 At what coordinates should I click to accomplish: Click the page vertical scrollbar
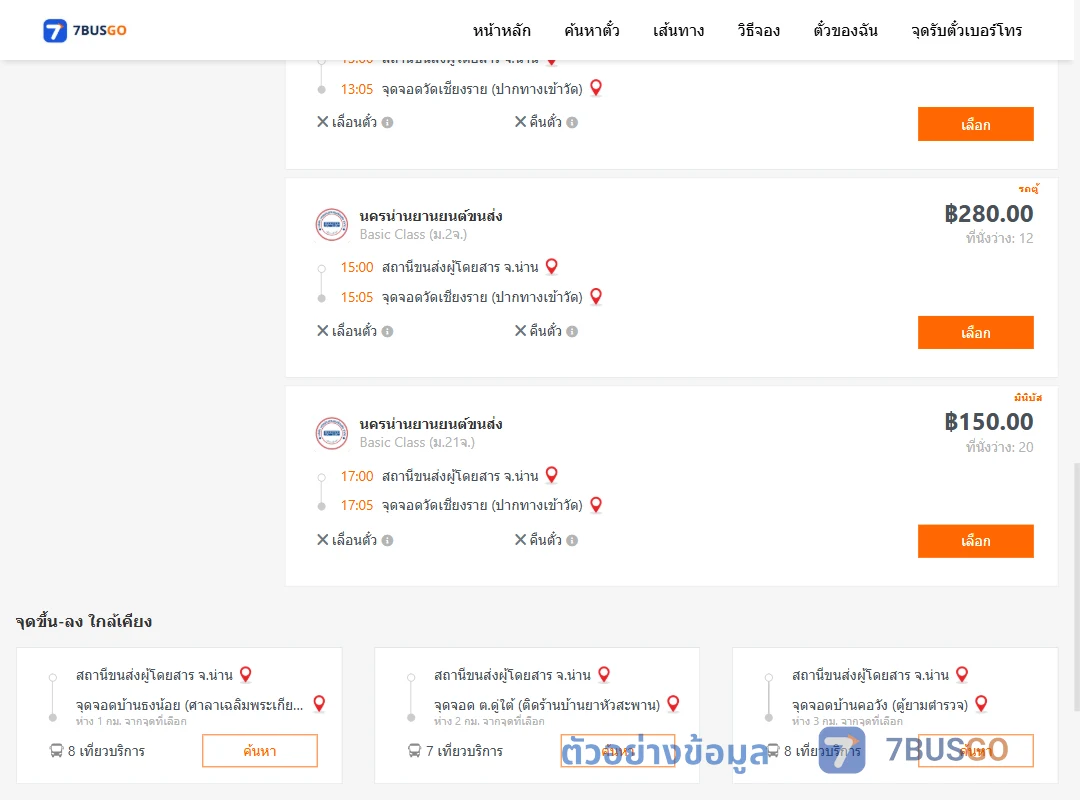pyautogui.click(x=1076, y=586)
